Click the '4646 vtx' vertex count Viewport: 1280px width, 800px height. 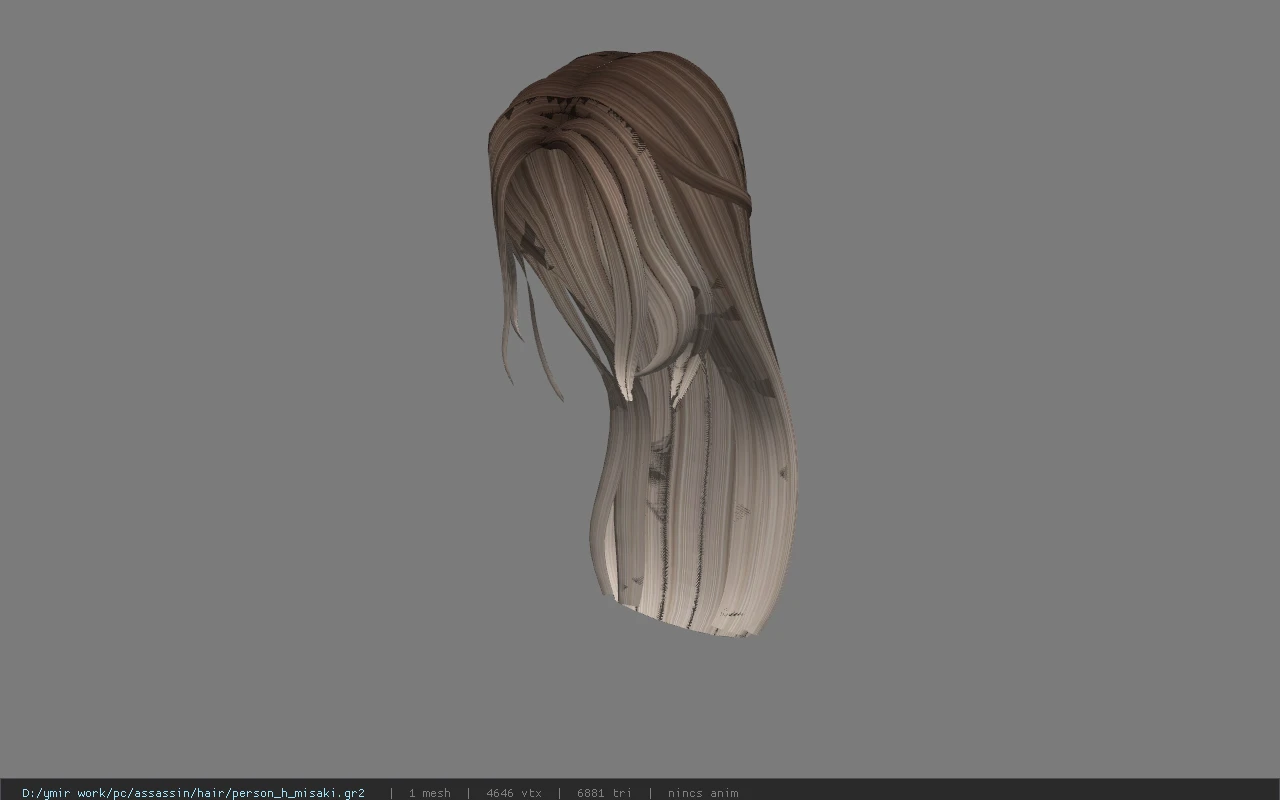(514, 793)
